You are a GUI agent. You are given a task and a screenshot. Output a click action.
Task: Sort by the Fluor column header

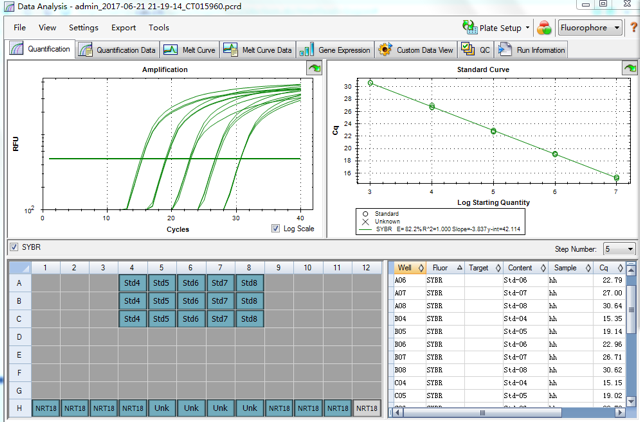pos(445,268)
